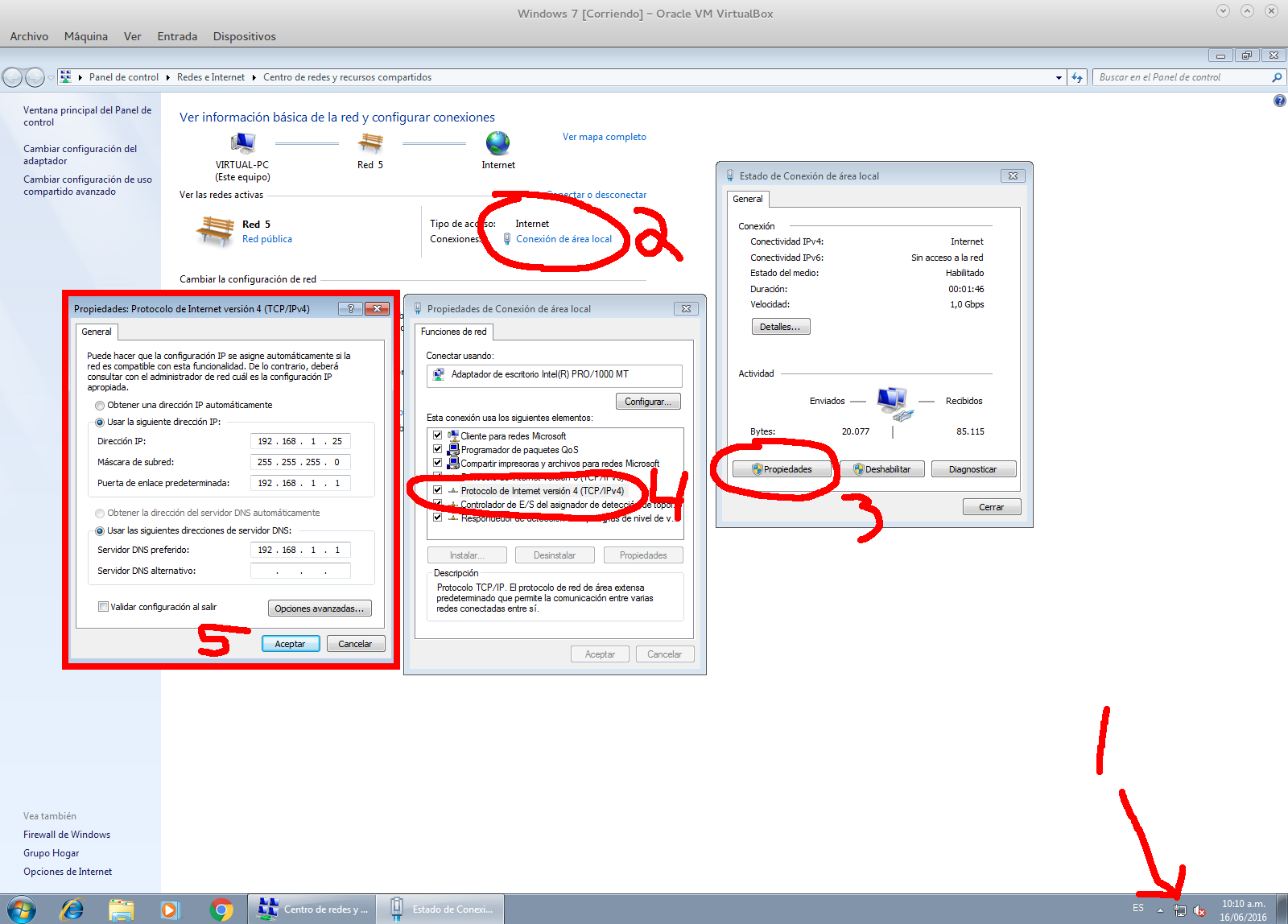This screenshot has width=1288, height=924.
Task: Toggle the Cliente para redes Microsoft checkbox
Action: pyautogui.click(x=437, y=435)
